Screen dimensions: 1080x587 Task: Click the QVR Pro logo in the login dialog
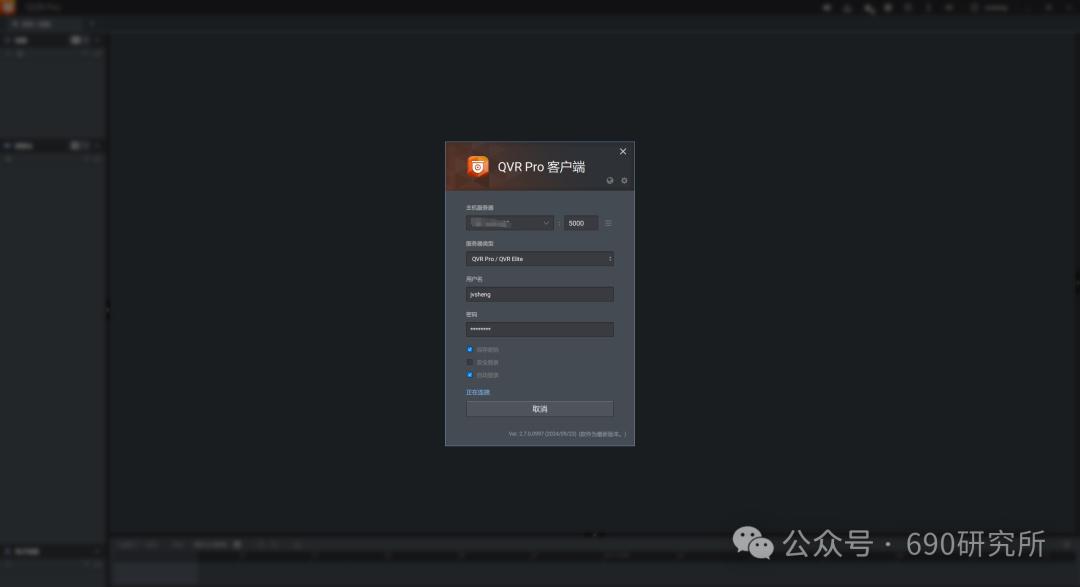pyautogui.click(x=477, y=167)
